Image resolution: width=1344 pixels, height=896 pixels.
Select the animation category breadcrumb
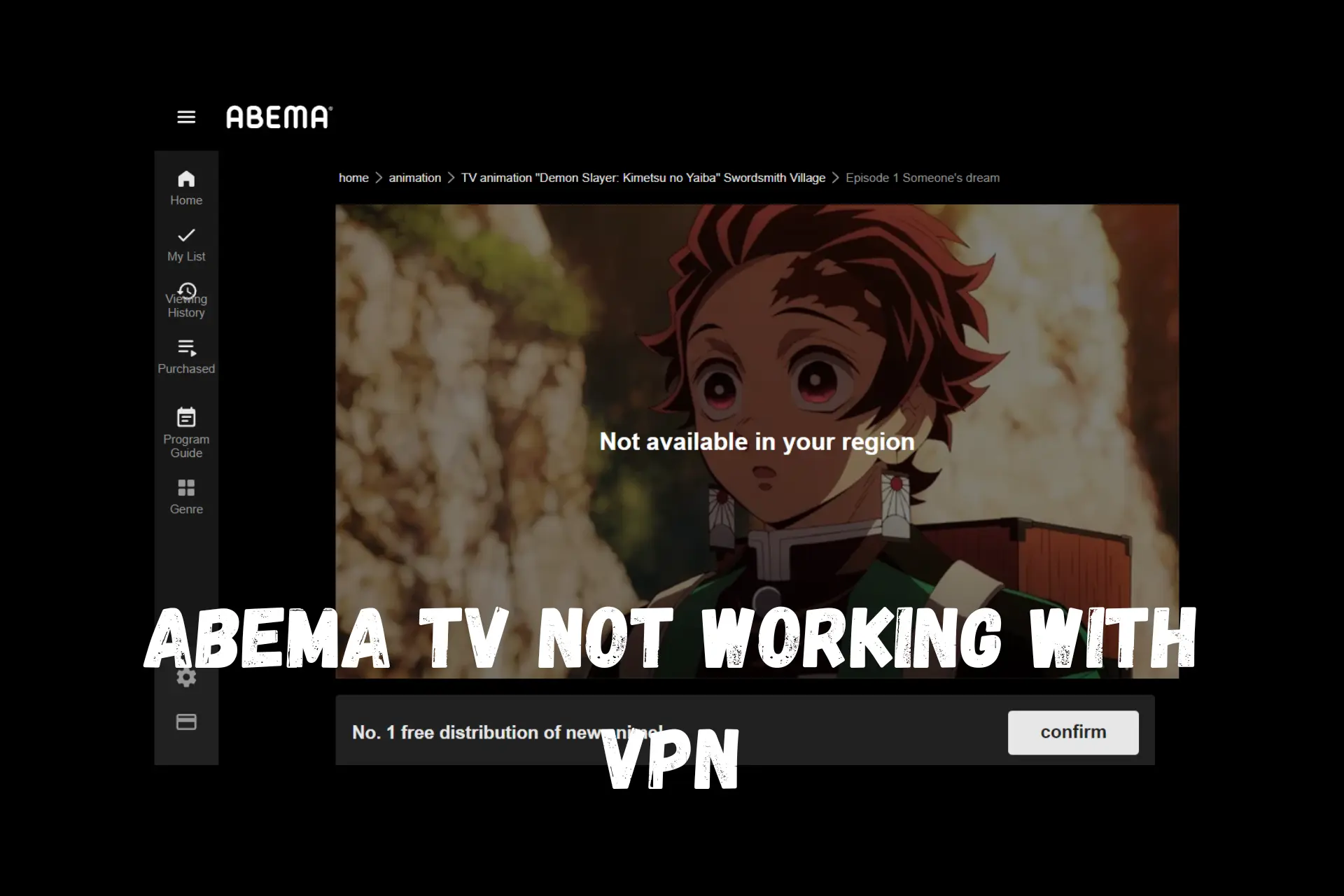tap(414, 177)
